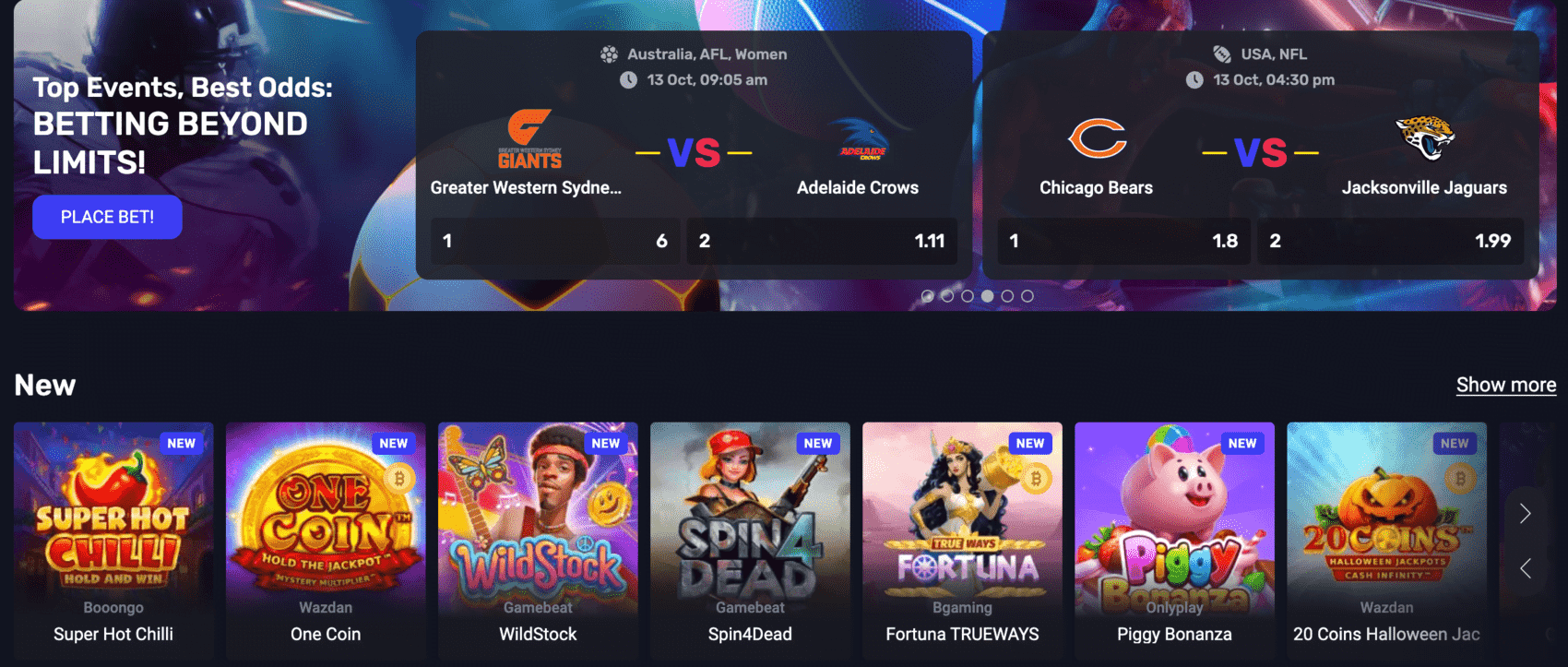Image resolution: width=1568 pixels, height=667 pixels.
Task: Pick odds 1.11 for Adelaide Crows
Action: [x=822, y=242]
